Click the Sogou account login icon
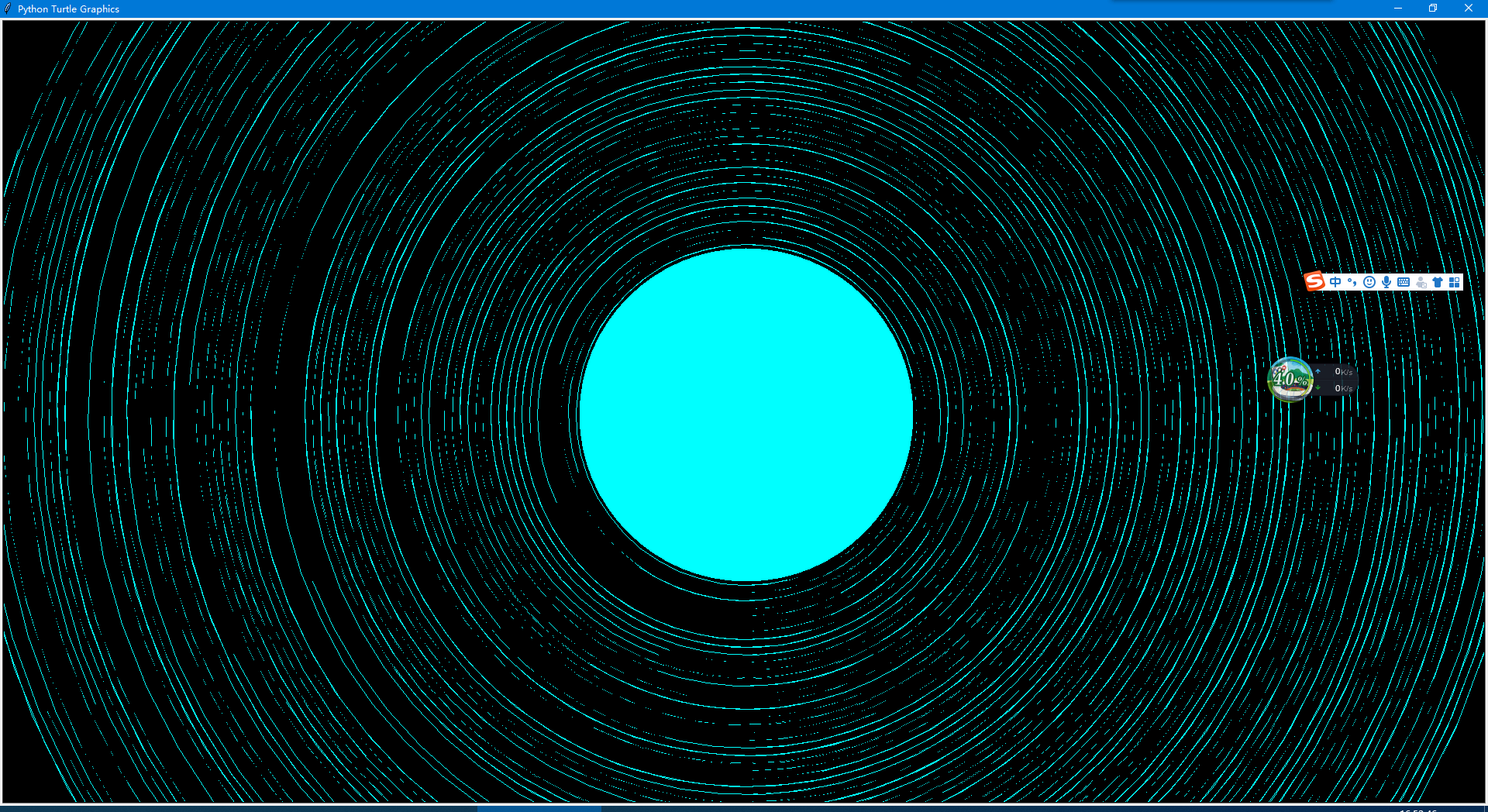 click(x=1421, y=282)
